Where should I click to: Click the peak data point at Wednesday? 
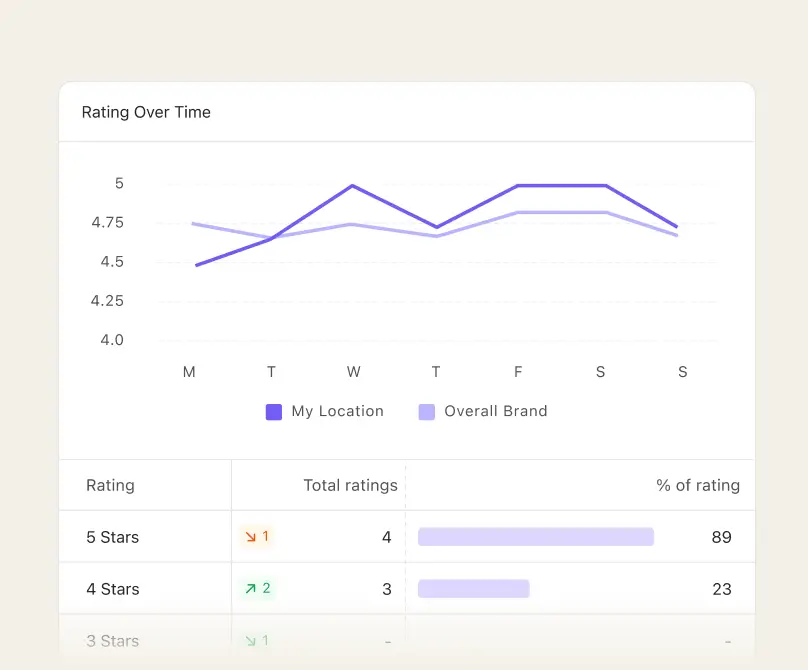[353, 185]
